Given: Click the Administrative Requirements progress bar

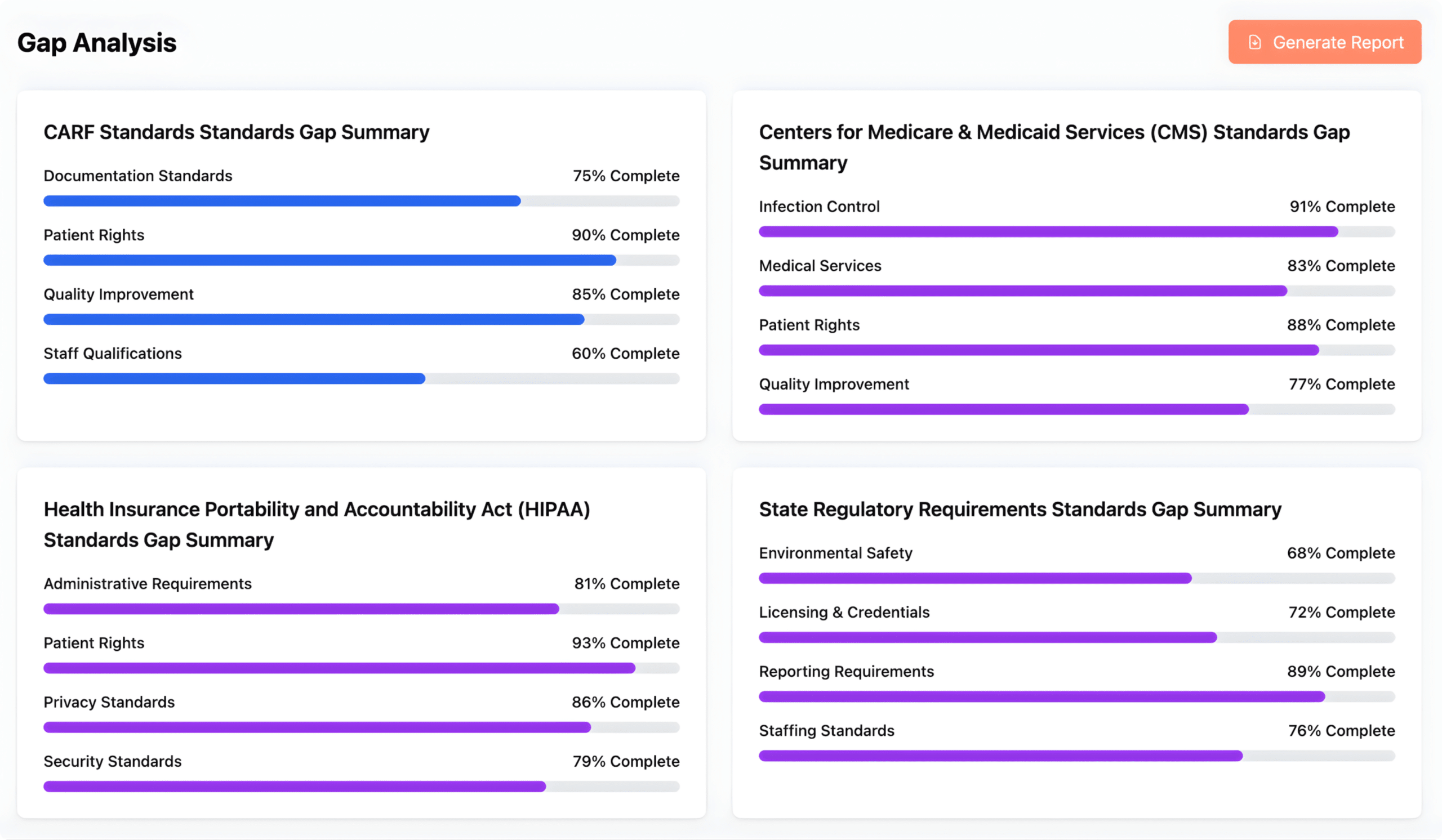Looking at the screenshot, I should (x=362, y=609).
